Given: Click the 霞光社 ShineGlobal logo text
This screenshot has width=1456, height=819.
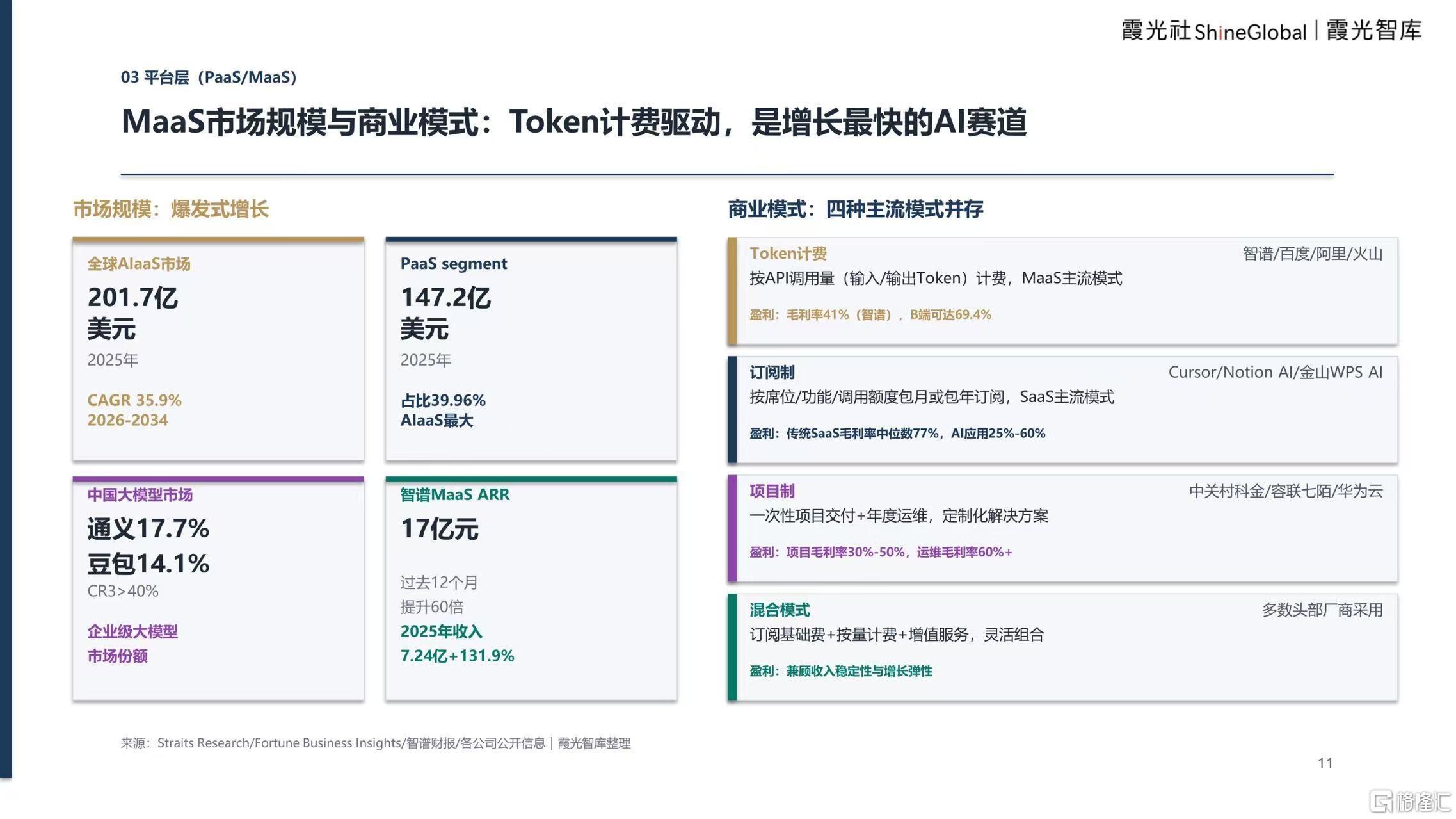Looking at the screenshot, I should [1213, 31].
